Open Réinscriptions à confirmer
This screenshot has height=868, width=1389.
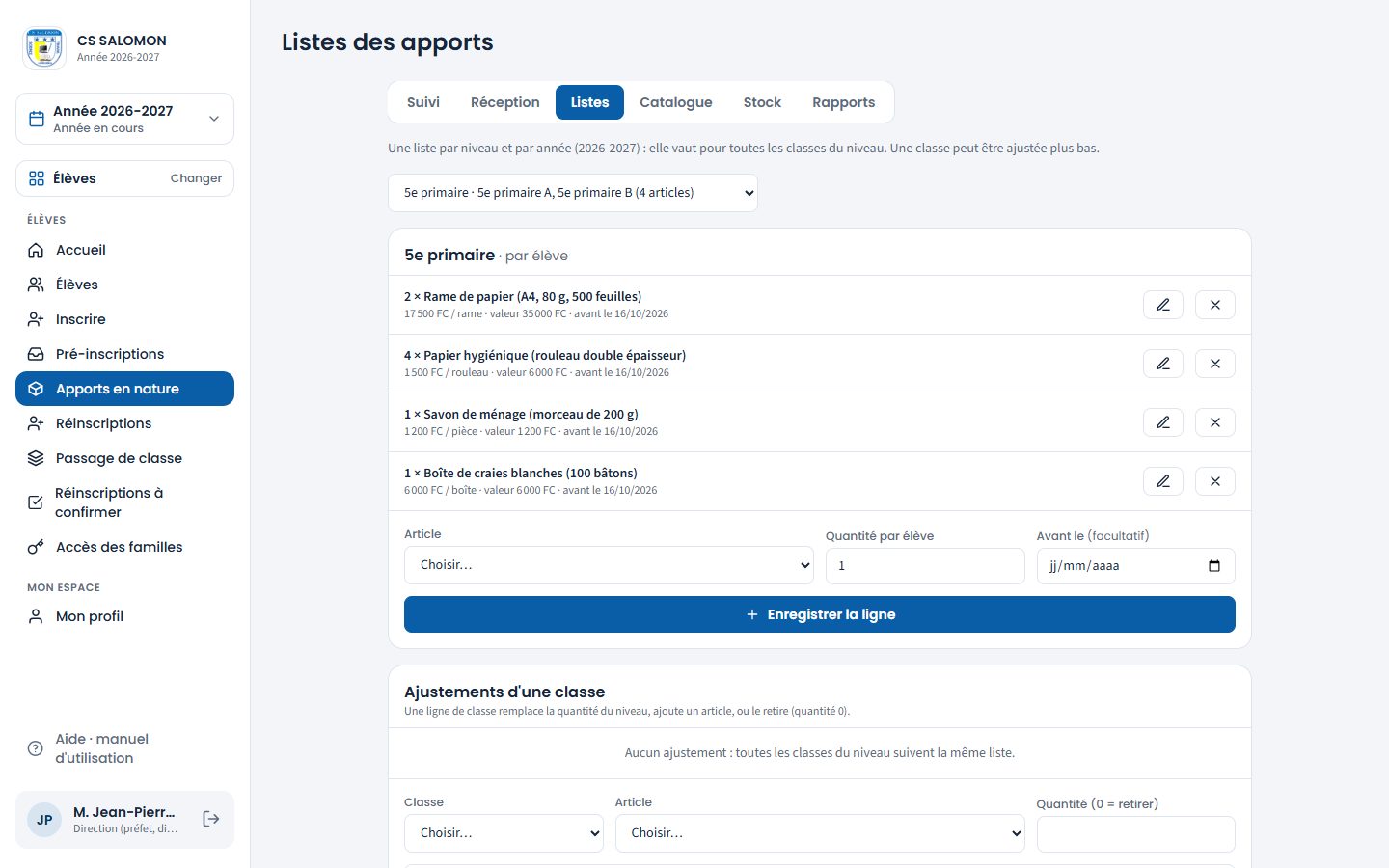(x=124, y=502)
